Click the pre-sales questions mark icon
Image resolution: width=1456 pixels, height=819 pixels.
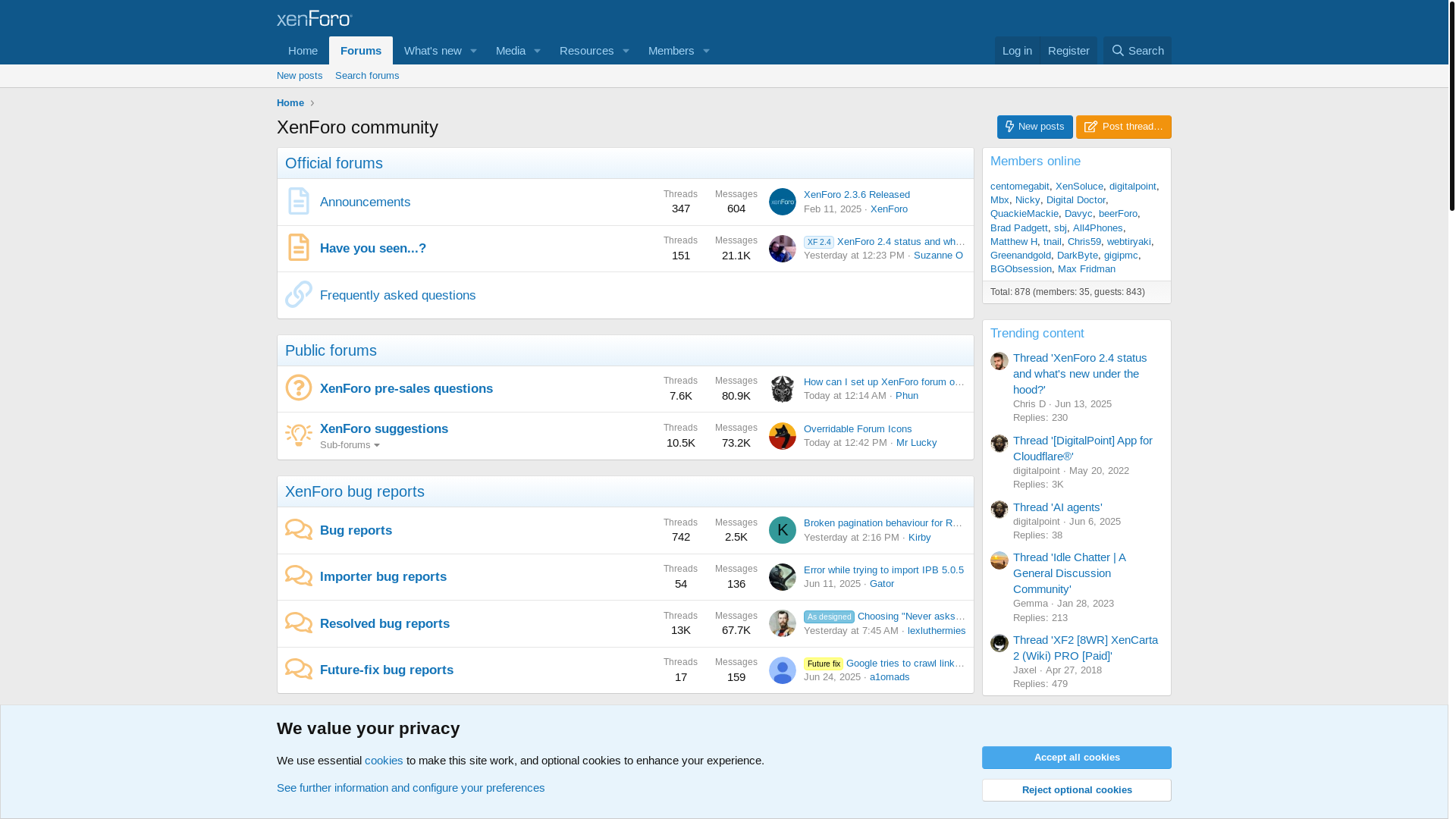[299, 388]
